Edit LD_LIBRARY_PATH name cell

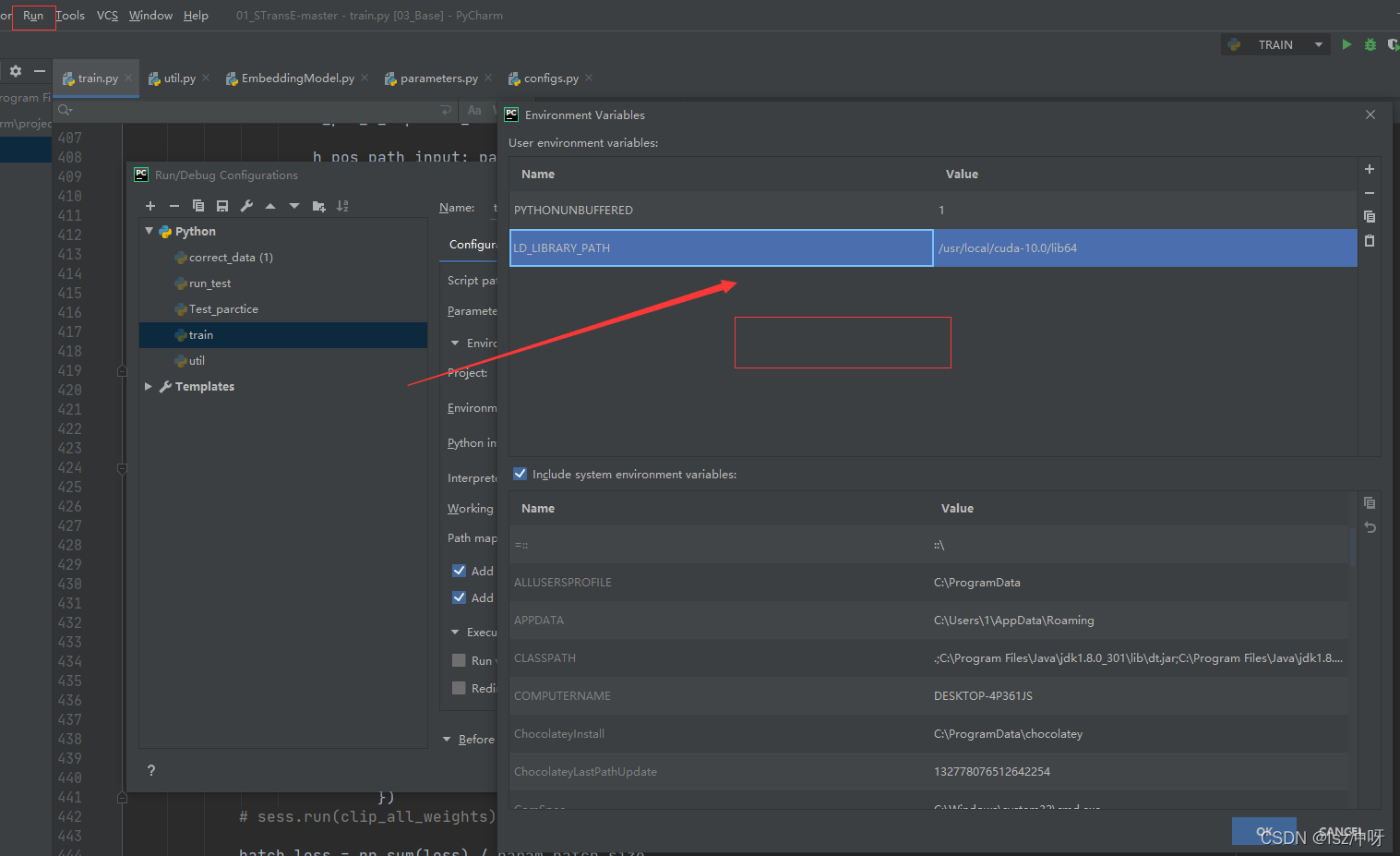(721, 247)
